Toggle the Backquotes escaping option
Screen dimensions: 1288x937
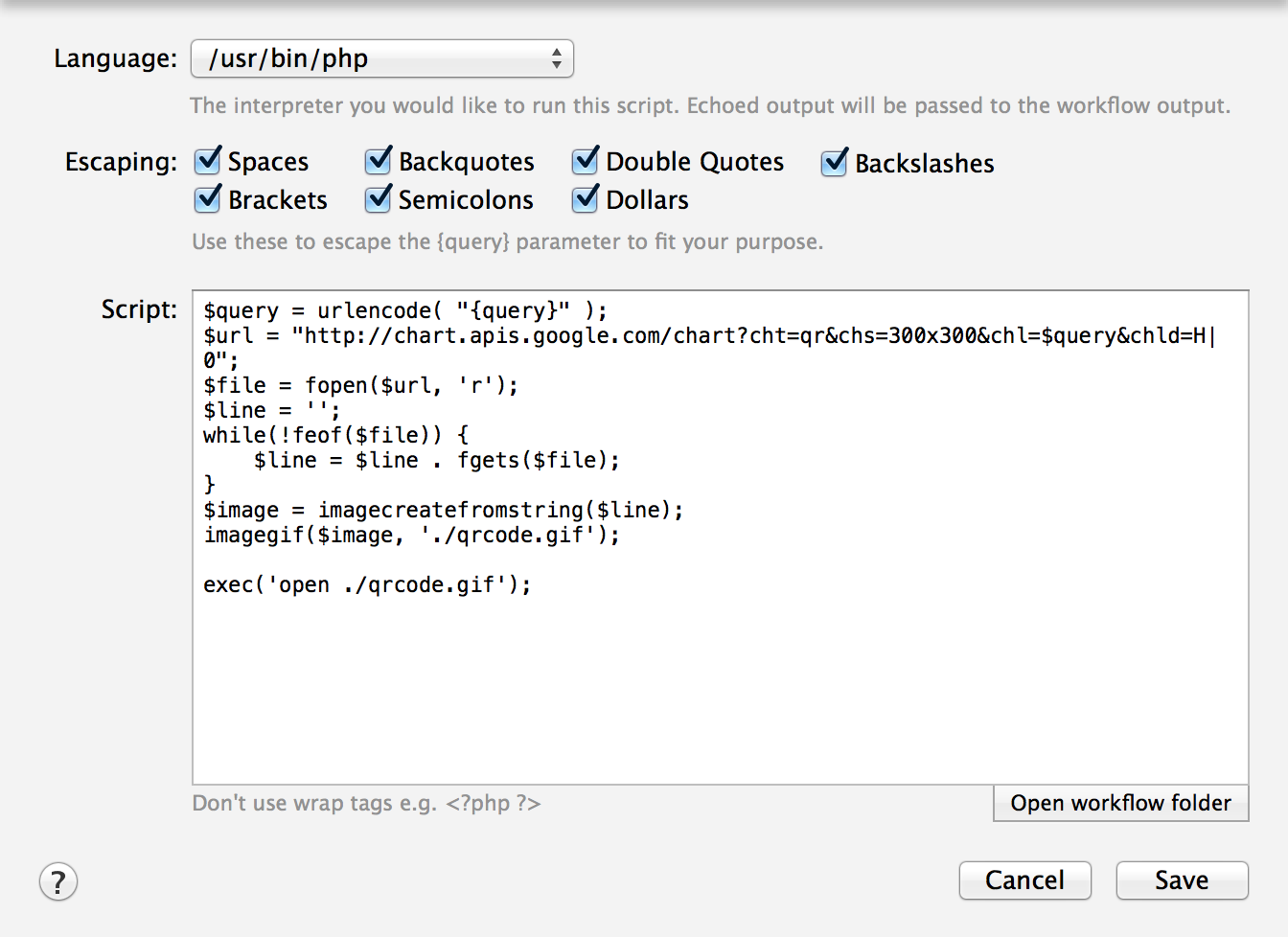(x=379, y=161)
